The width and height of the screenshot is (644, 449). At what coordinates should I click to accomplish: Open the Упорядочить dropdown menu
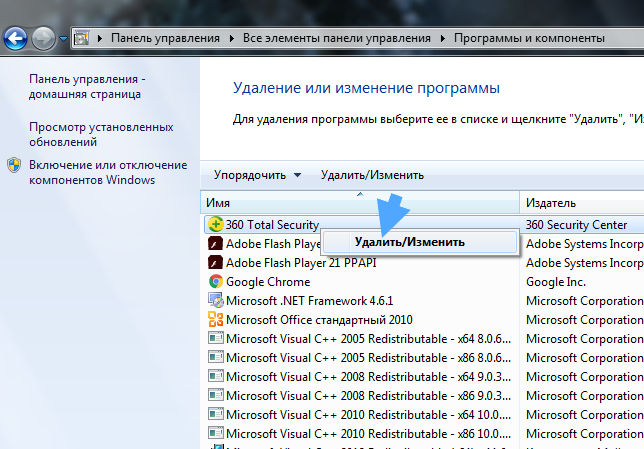click(257, 175)
